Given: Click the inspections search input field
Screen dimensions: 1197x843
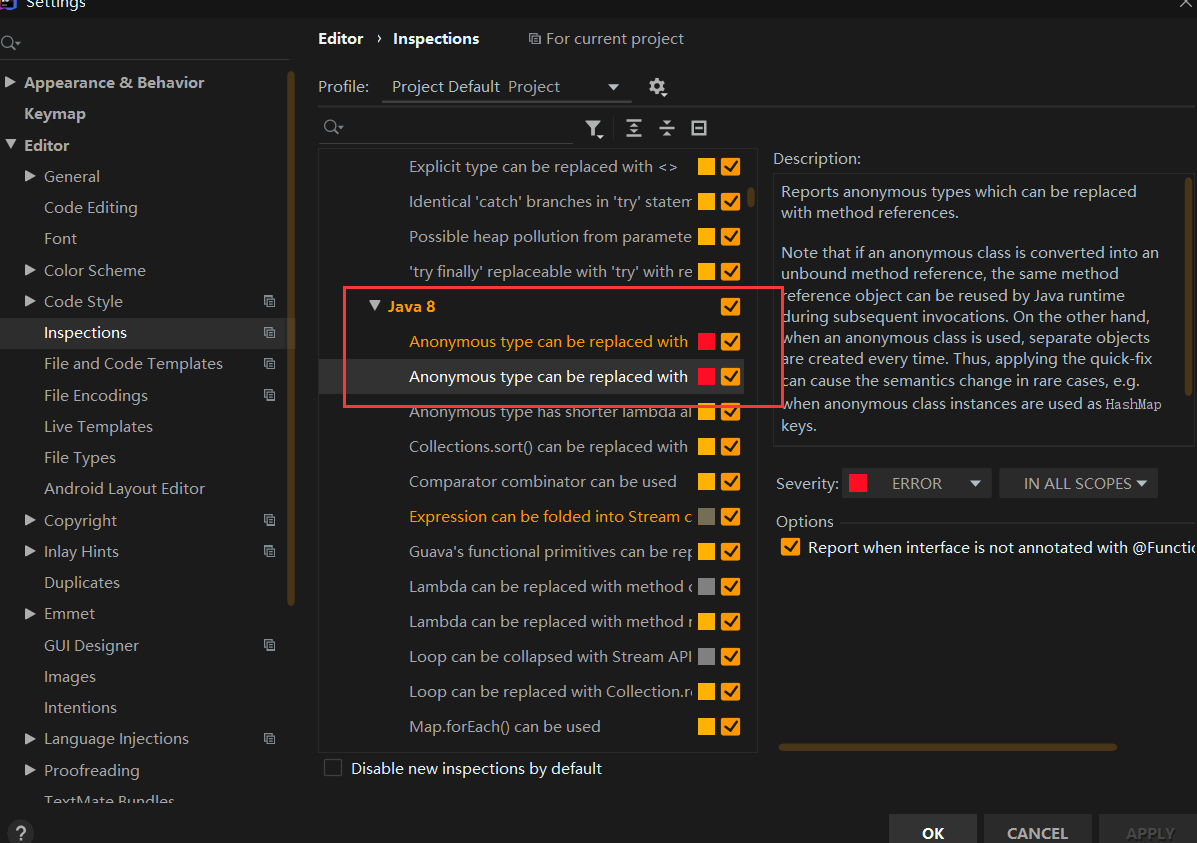Looking at the screenshot, I should point(455,128).
